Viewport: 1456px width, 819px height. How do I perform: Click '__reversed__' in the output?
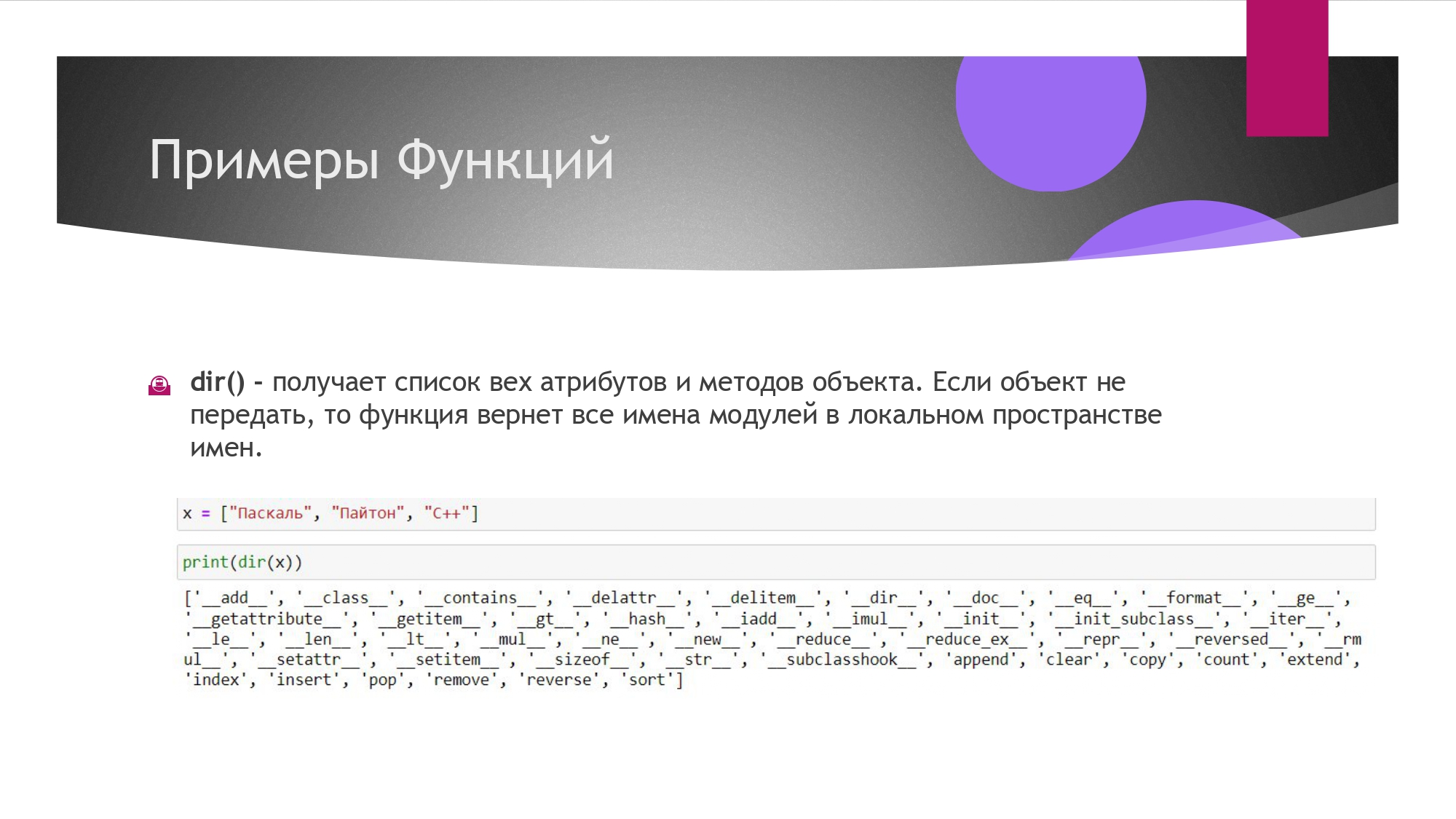[x=1231, y=640]
